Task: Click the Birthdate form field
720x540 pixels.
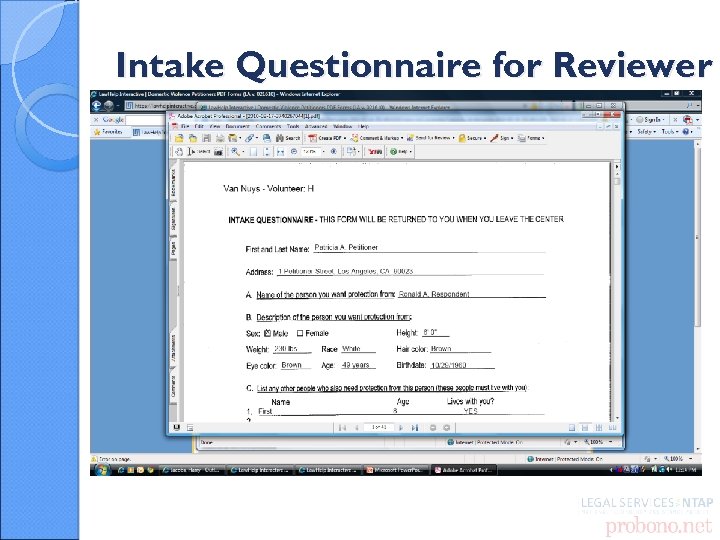Action: pos(462,366)
